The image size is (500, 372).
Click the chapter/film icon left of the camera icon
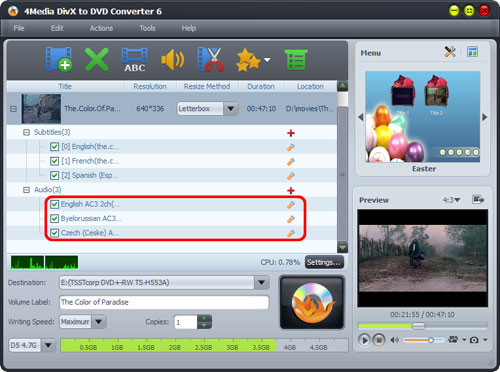[x=453, y=340]
